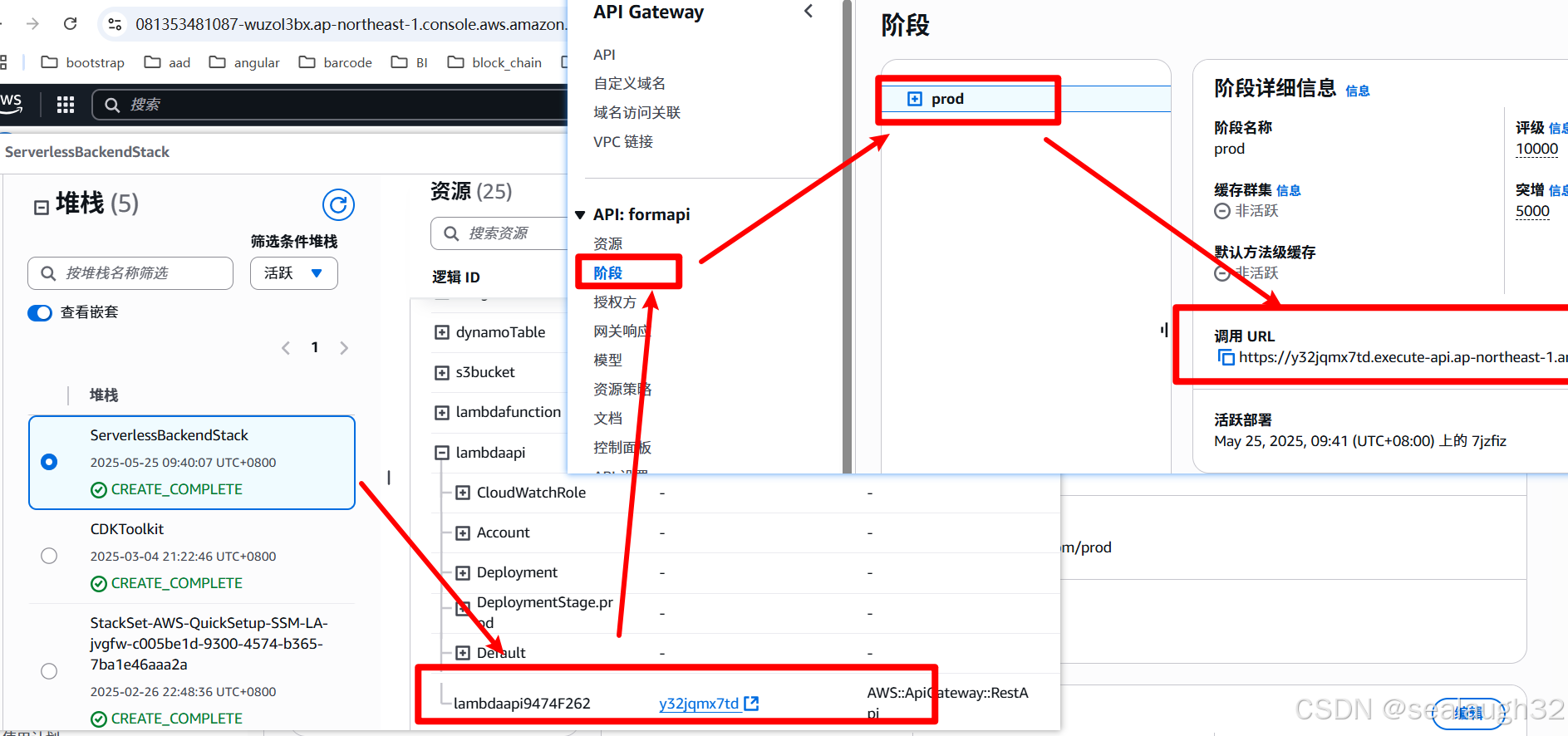Collapse the lambdaapi resource
Screen dimensions: 1568x736
pos(442,453)
